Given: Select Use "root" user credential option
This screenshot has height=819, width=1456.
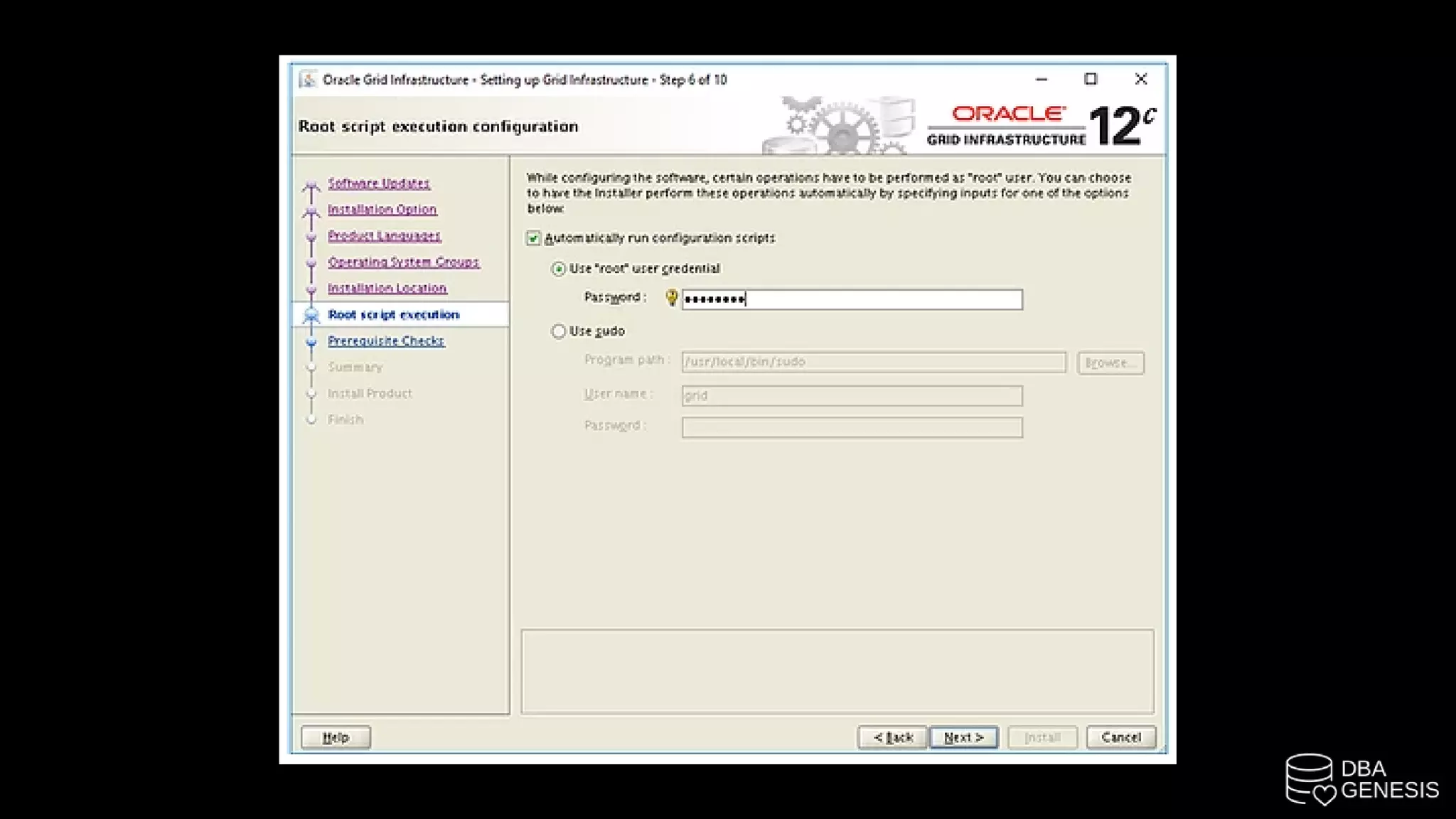Looking at the screenshot, I should [559, 269].
